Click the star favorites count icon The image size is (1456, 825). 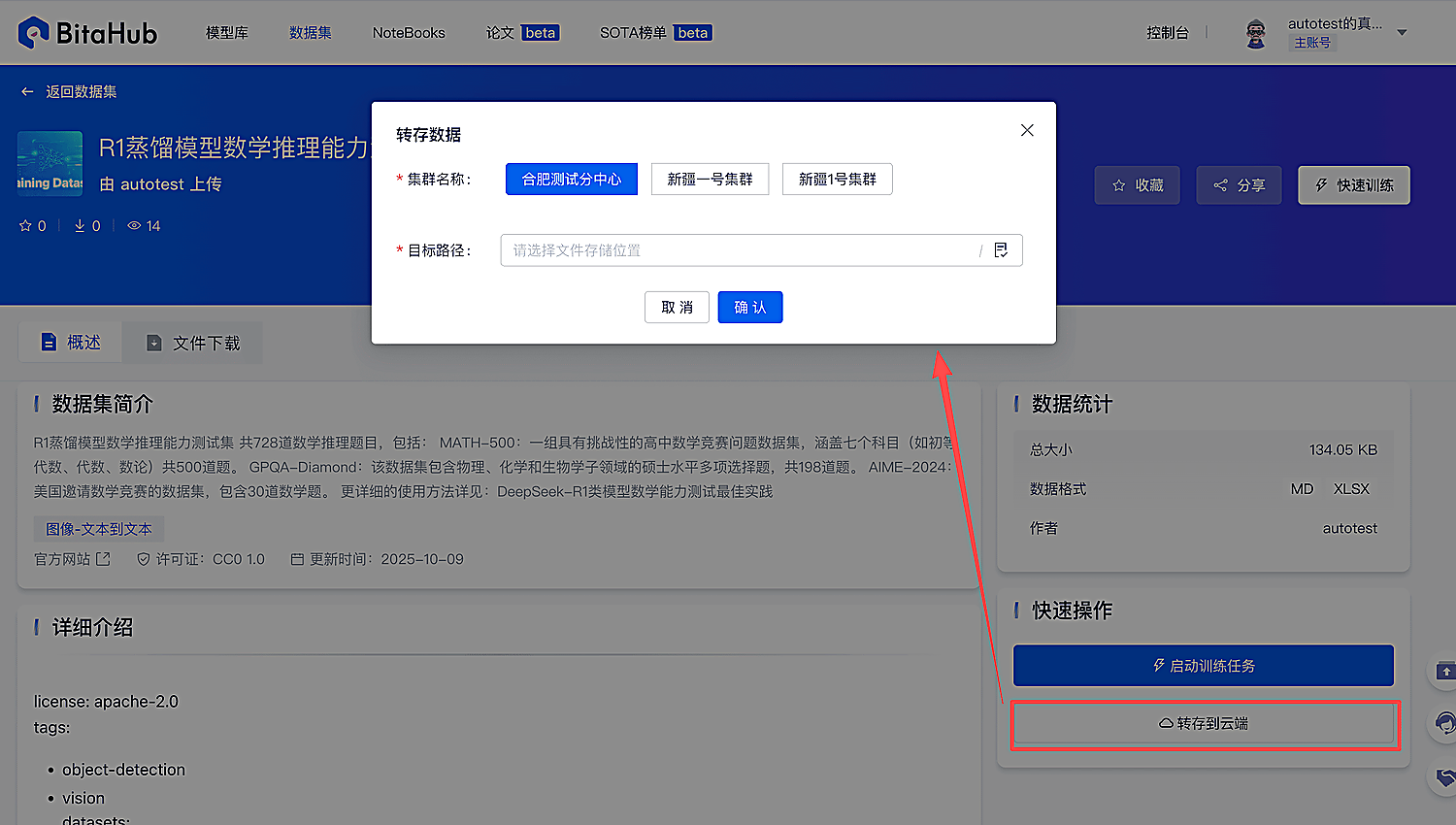click(25, 226)
